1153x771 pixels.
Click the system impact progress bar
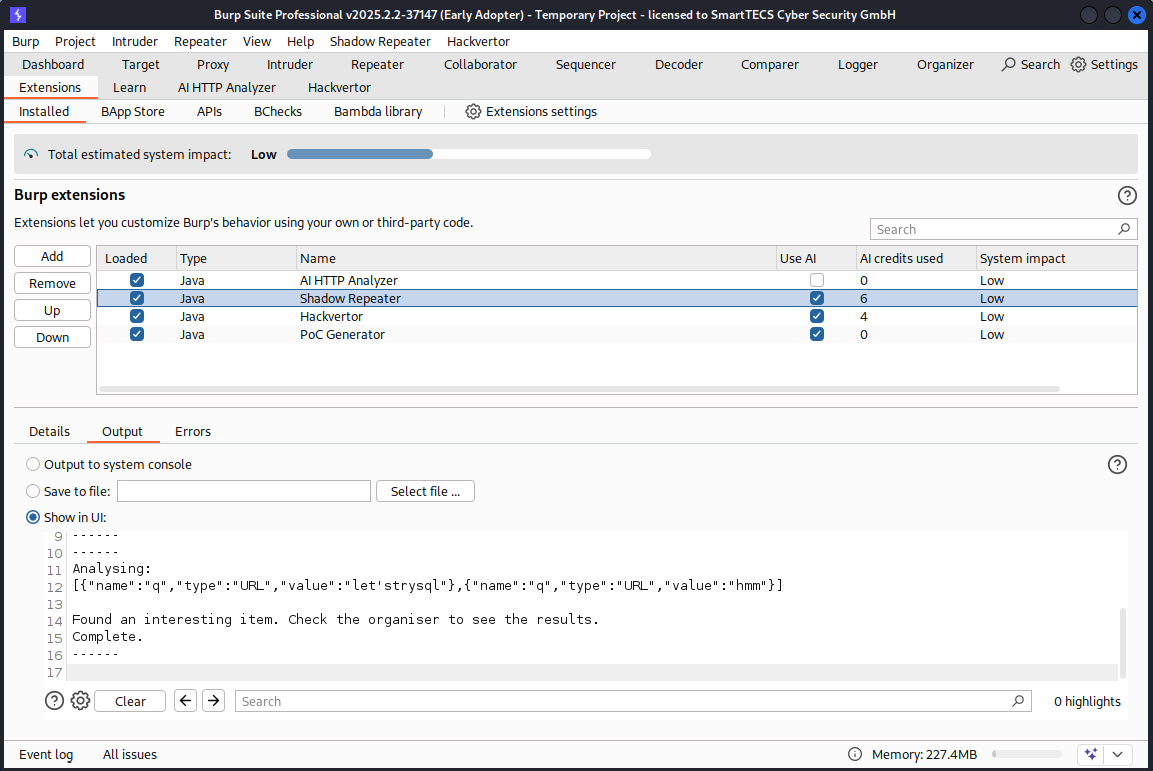click(468, 154)
